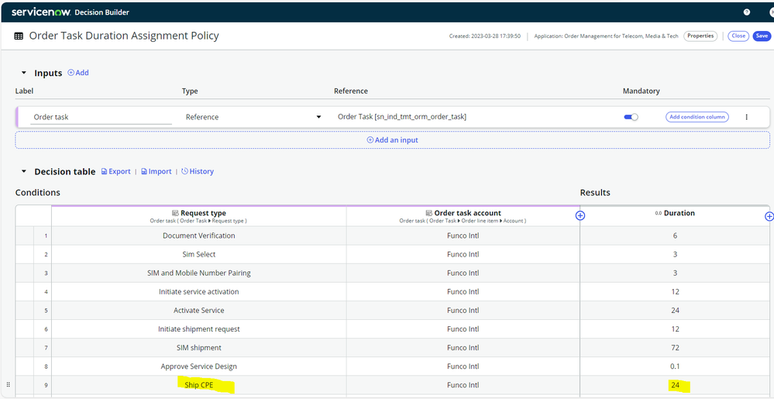
Task: Select the Initiate shipment request cell
Action: pyautogui.click(x=198, y=329)
